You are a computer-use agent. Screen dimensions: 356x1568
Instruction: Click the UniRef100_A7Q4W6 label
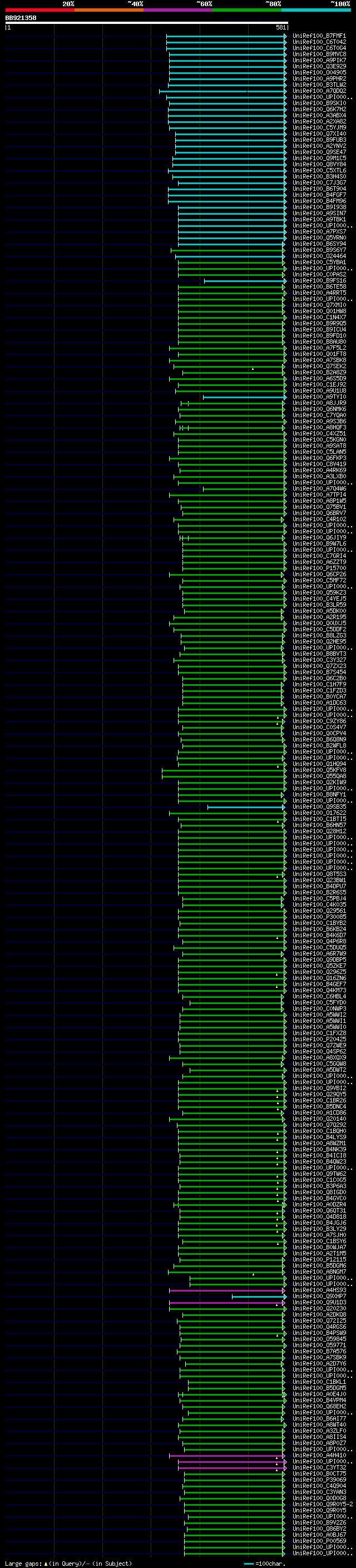[x=319, y=489]
